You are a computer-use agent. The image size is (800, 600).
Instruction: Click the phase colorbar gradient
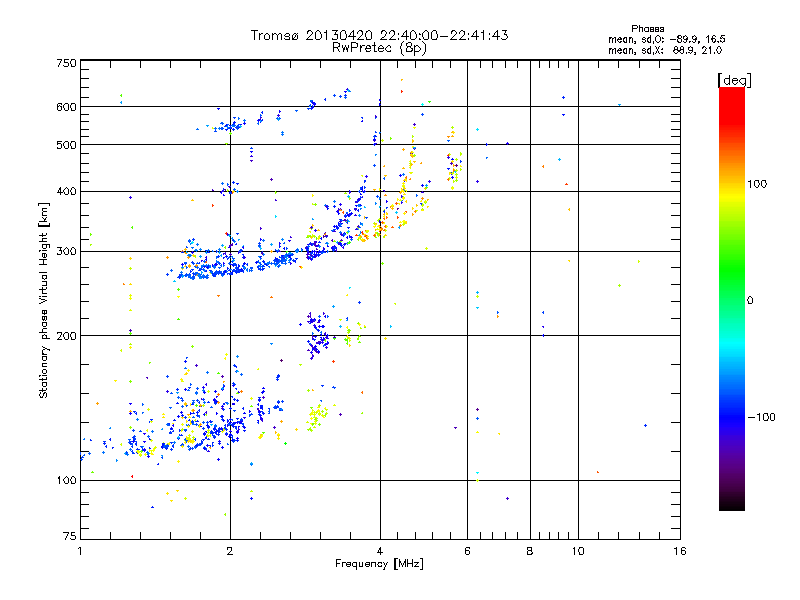732,298
